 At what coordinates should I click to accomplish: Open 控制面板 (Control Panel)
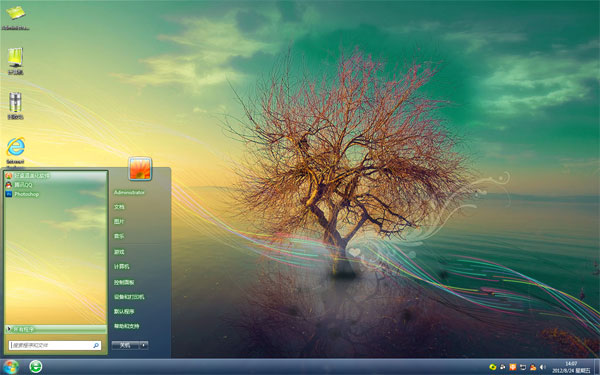tap(124, 282)
